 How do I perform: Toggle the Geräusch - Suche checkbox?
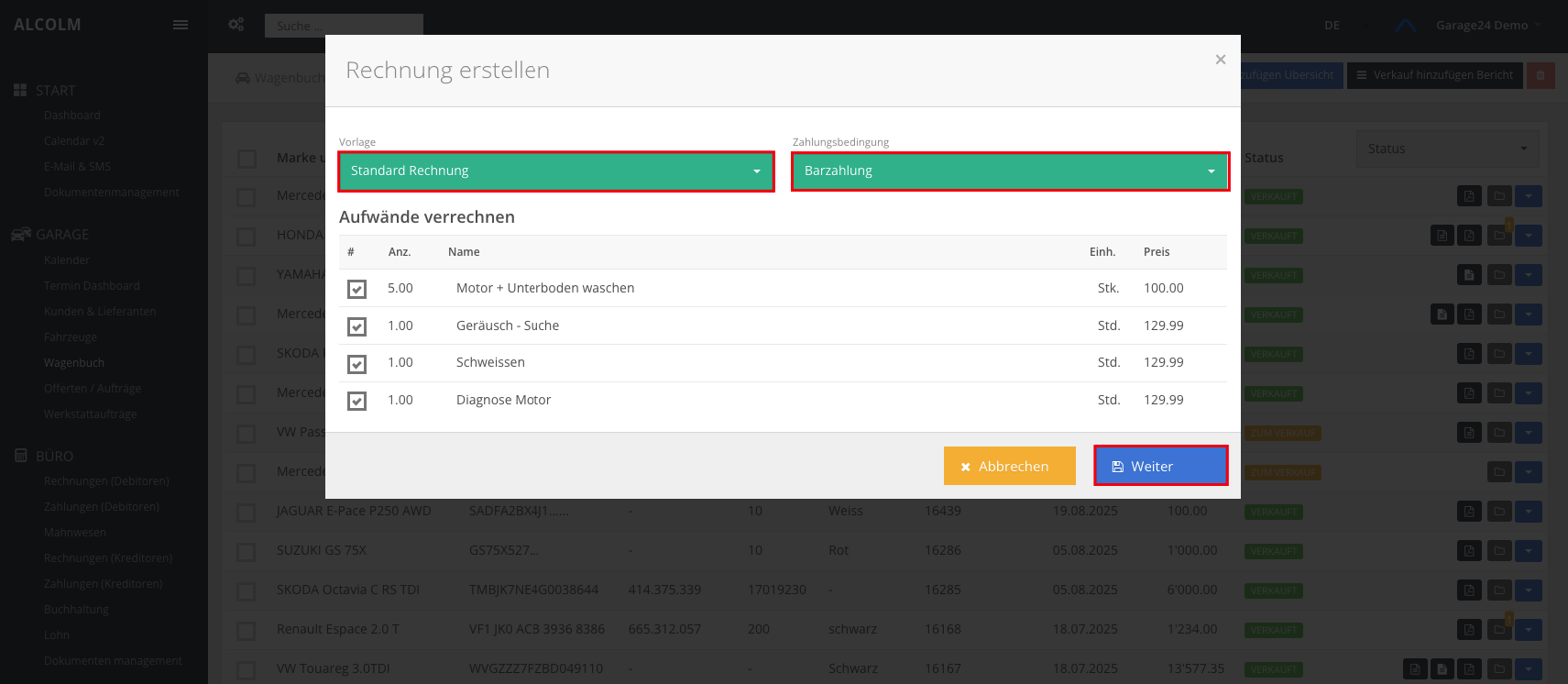(356, 326)
